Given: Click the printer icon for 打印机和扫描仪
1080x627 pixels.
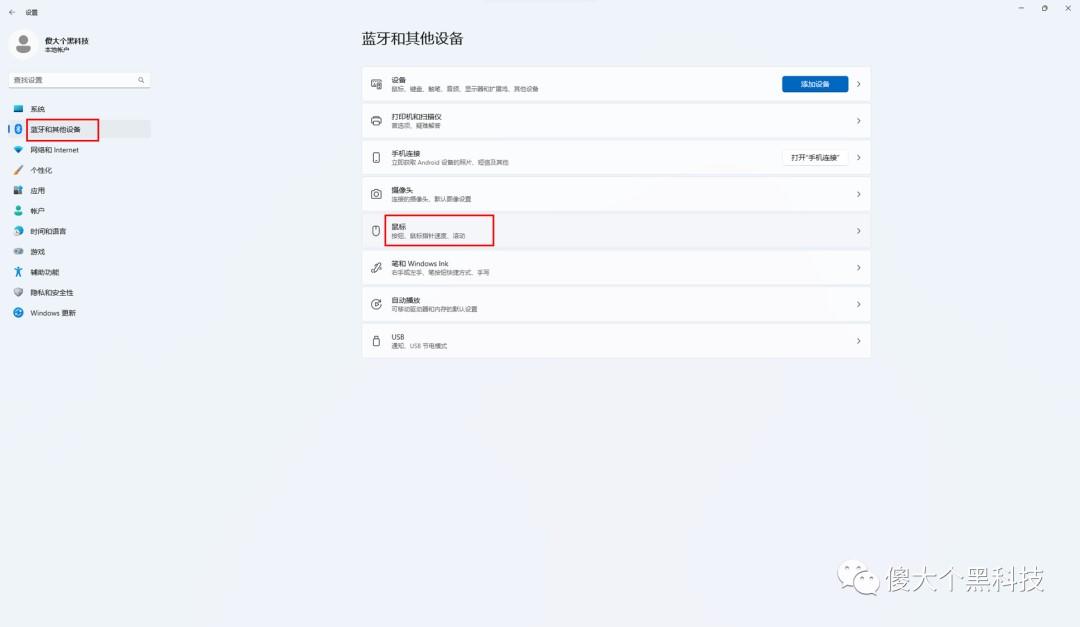Looking at the screenshot, I should click(376, 121).
